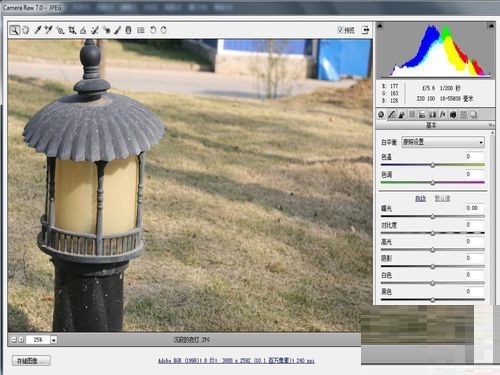Viewport: 500px width, 375px height.
Task: Click the 阴影 Shadows slider handle
Action: click(x=433, y=266)
